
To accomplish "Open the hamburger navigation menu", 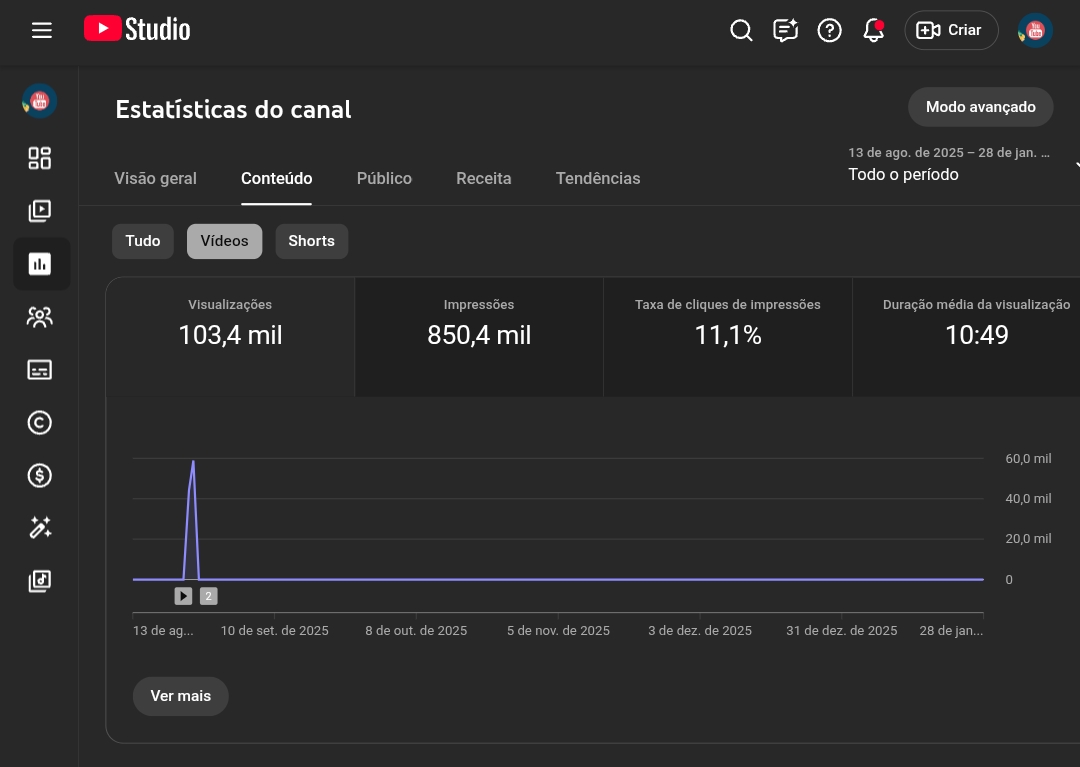I will (41, 30).
